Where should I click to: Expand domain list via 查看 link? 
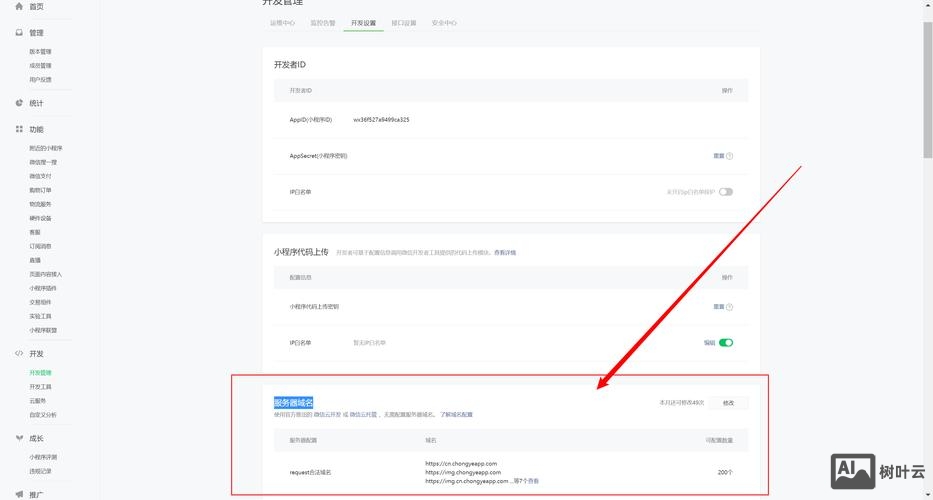tap(533, 481)
